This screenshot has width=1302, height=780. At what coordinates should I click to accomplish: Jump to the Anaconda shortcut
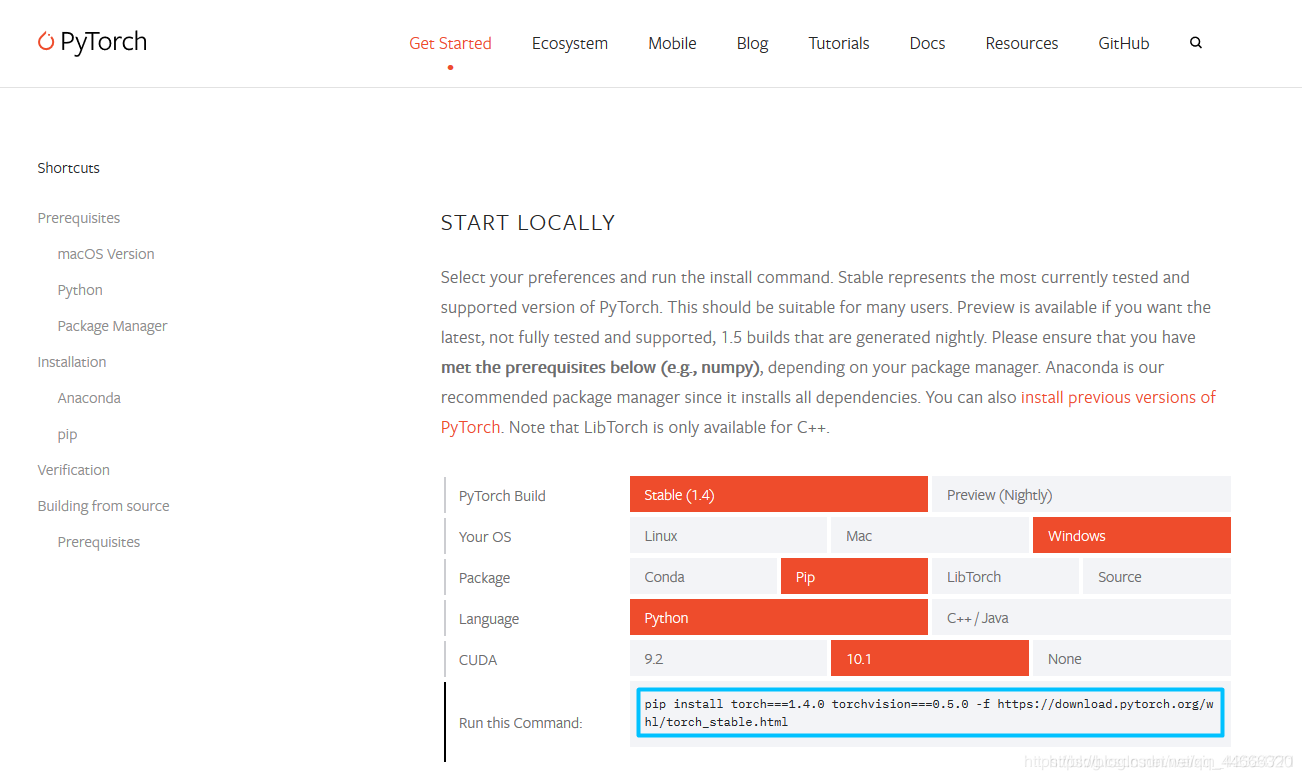(x=89, y=398)
